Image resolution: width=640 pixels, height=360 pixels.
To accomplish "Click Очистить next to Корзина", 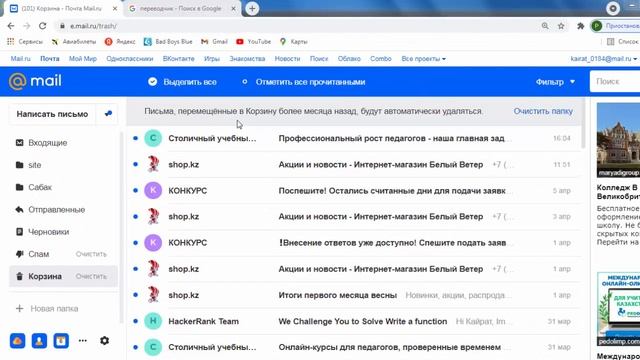I will coord(91,276).
